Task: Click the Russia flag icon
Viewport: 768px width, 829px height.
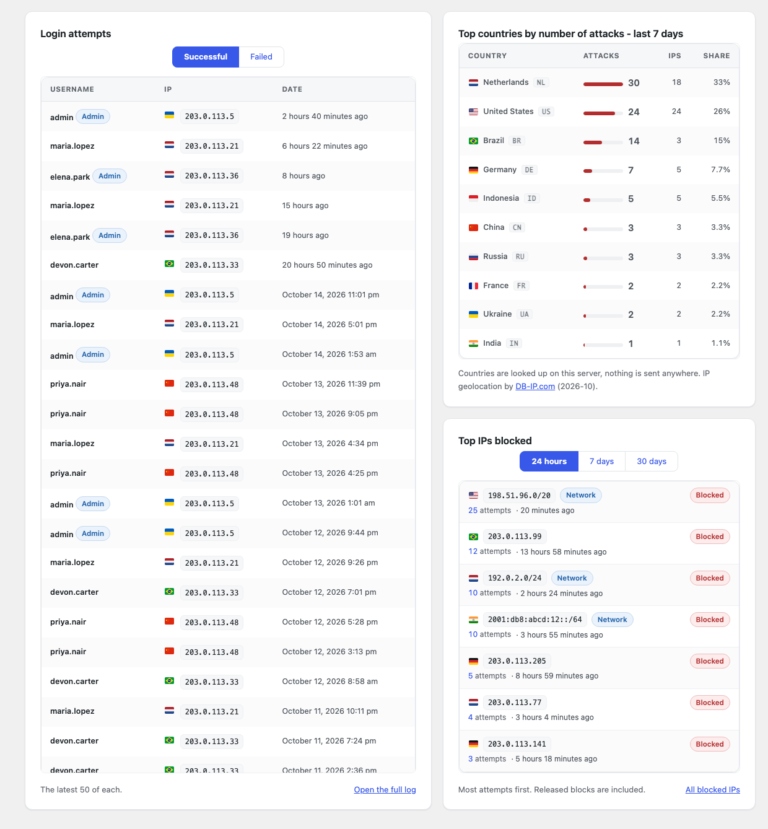Action: pos(474,256)
